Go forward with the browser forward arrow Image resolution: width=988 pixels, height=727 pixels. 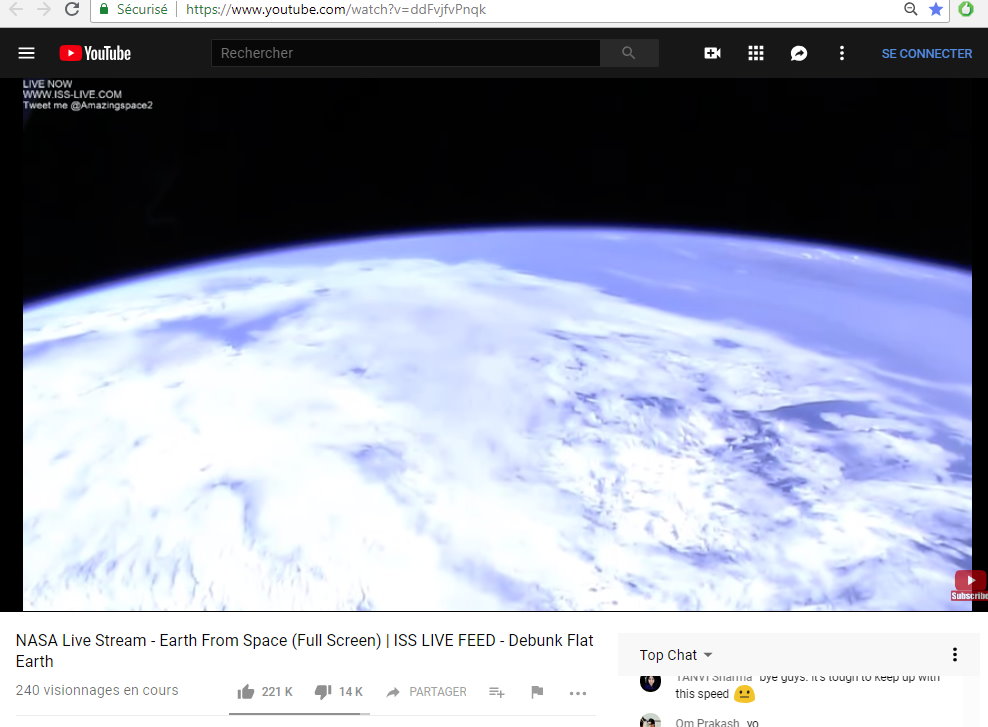(x=43, y=9)
